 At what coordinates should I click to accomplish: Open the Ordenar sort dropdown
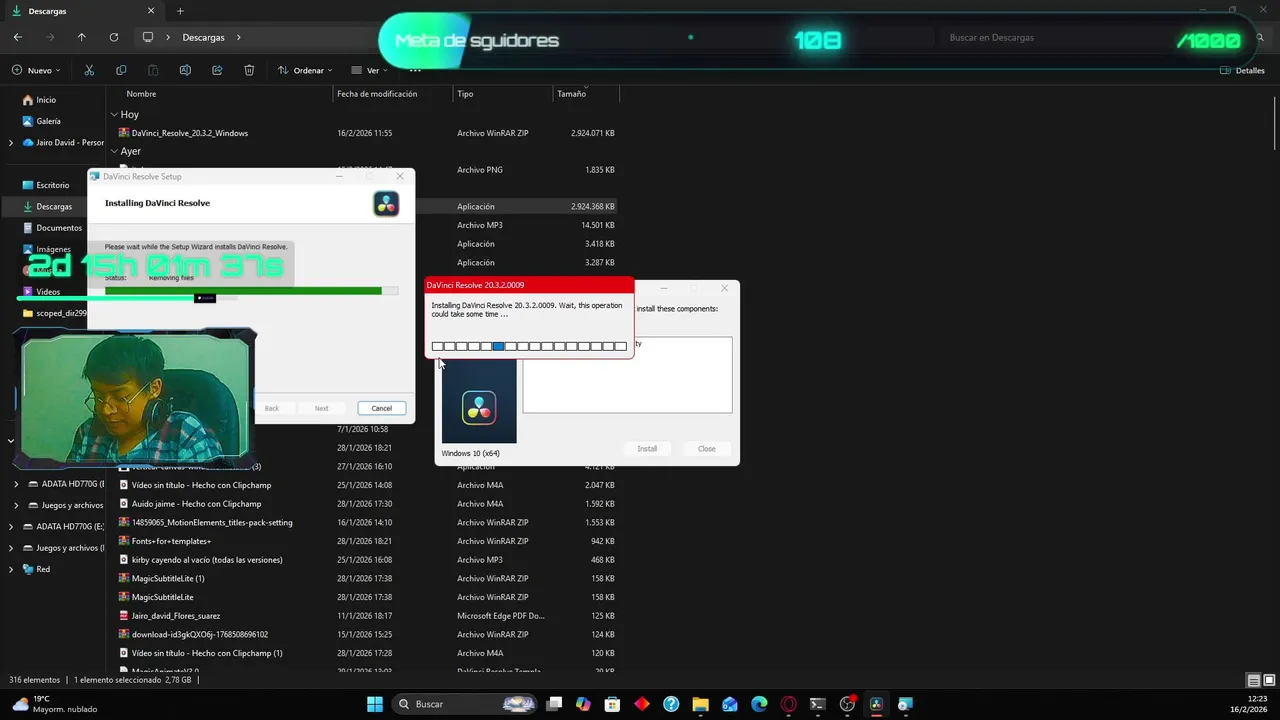point(305,70)
